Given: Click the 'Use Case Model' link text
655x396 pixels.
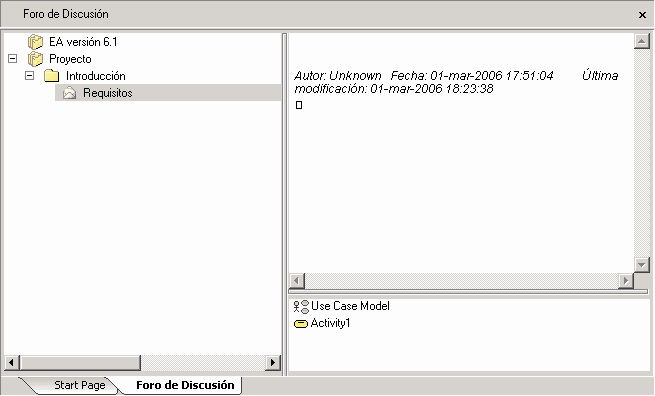Looking at the screenshot, I should (350, 306).
